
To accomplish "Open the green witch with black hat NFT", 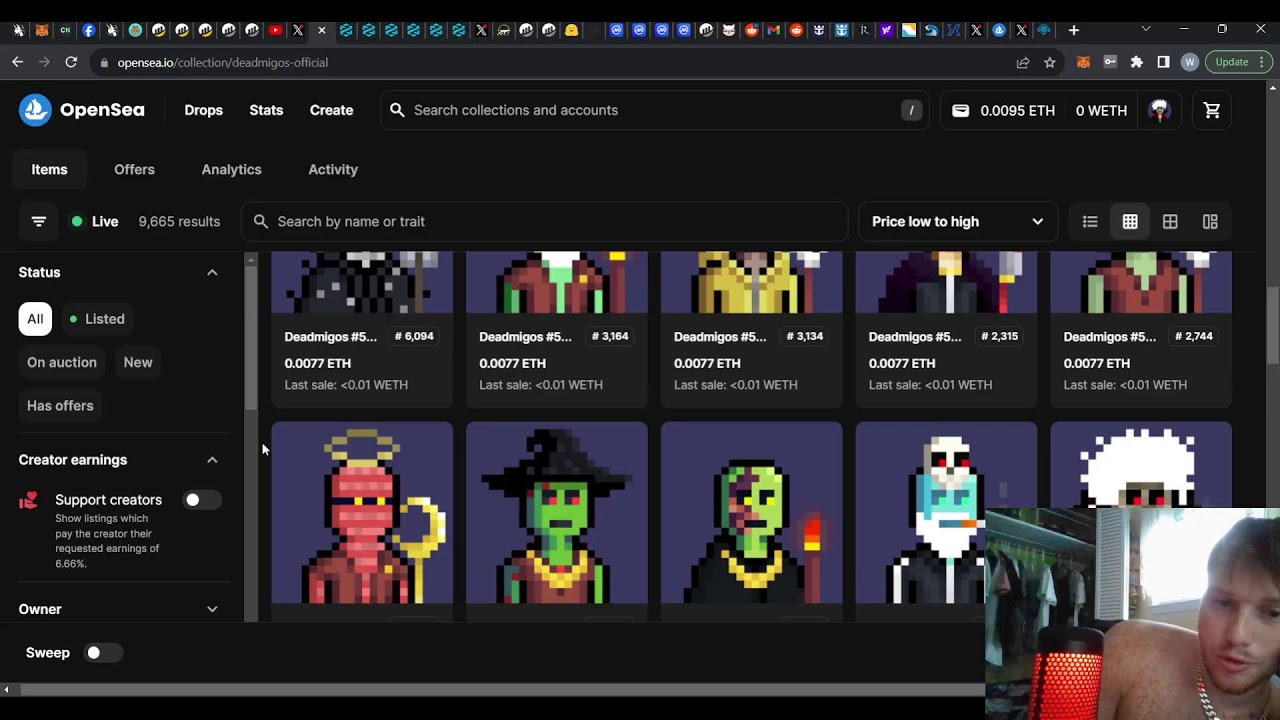I will (x=557, y=513).
